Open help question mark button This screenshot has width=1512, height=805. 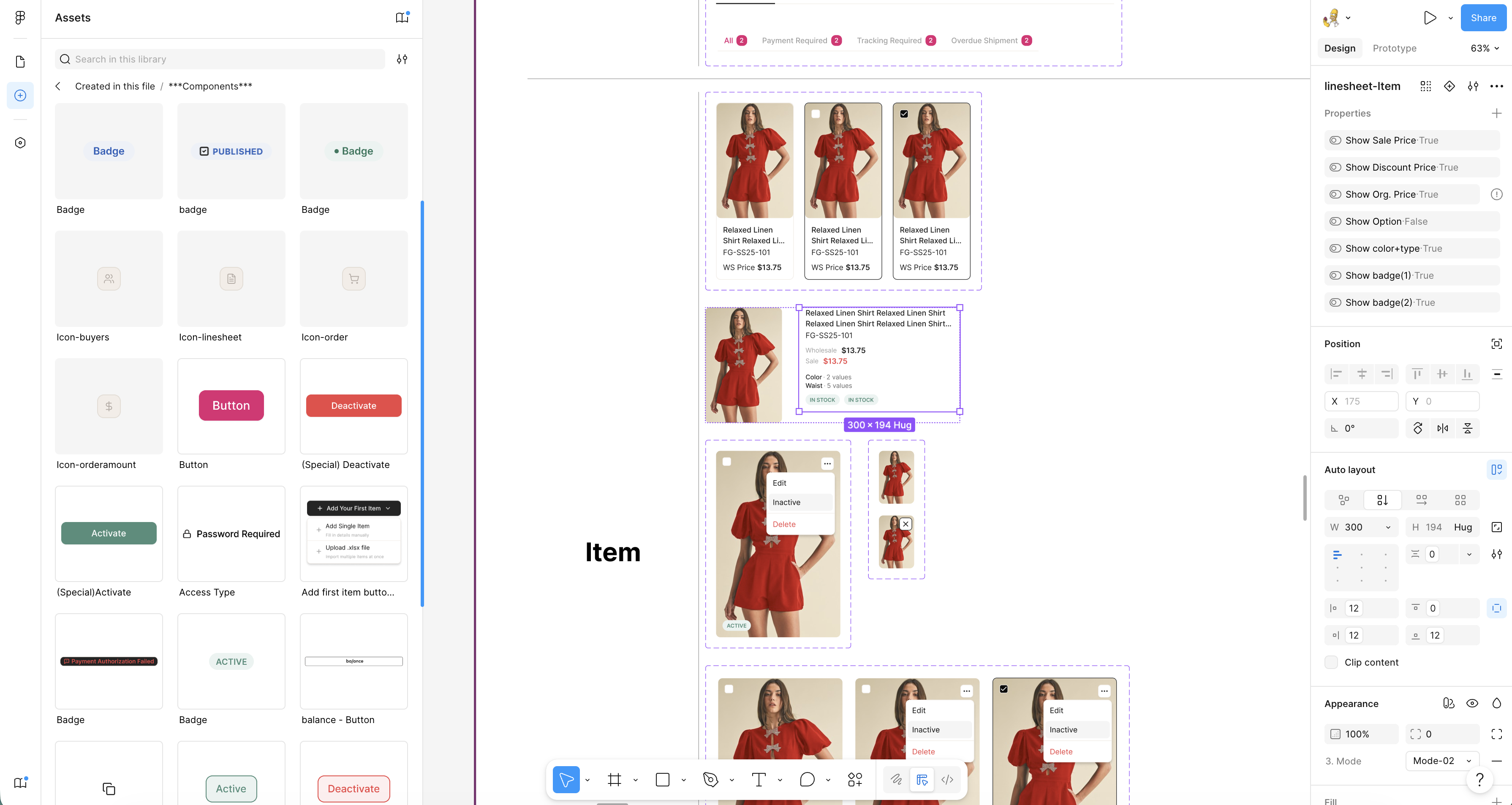(x=1480, y=779)
